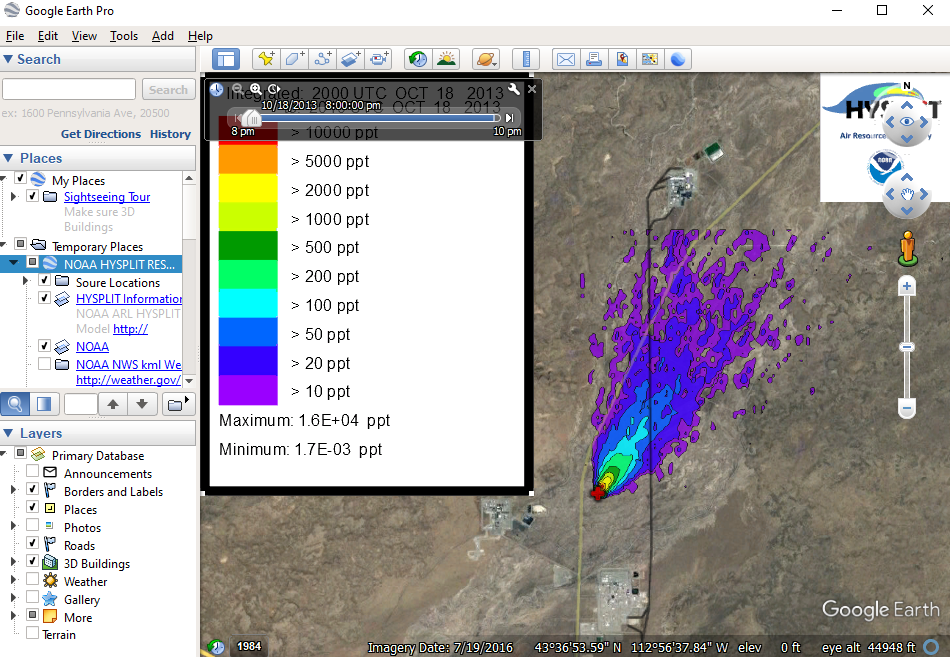
Task: Click the zoom in plus button
Action: point(906,287)
